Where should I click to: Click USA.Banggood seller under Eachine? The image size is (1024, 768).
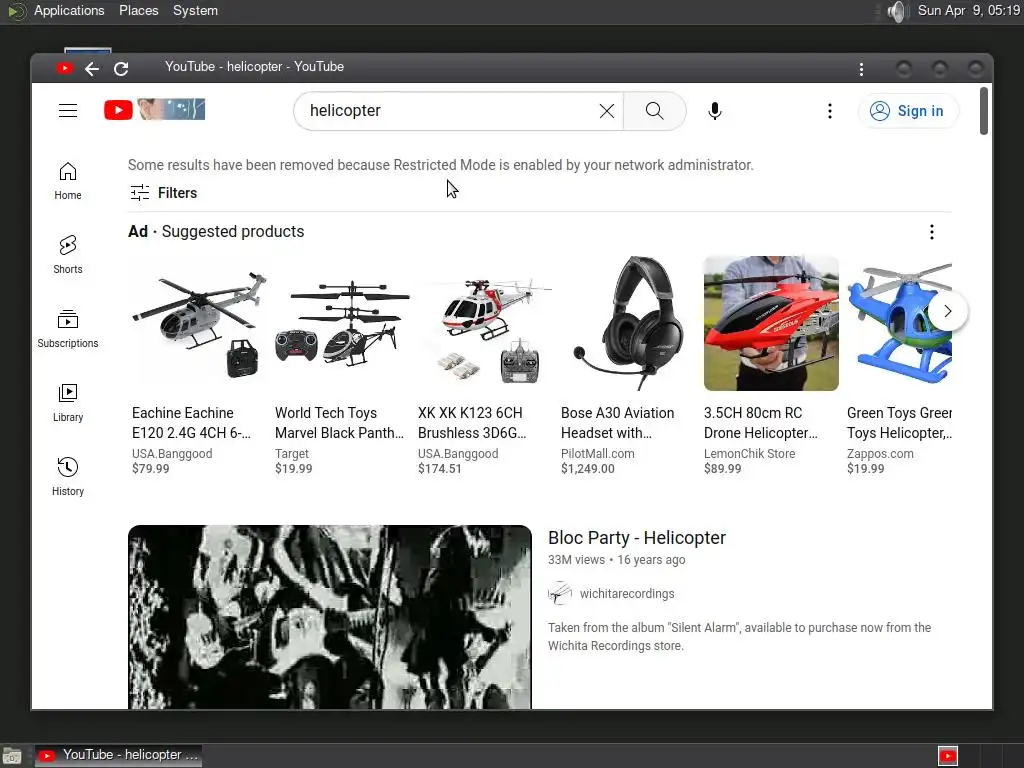point(172,453)
